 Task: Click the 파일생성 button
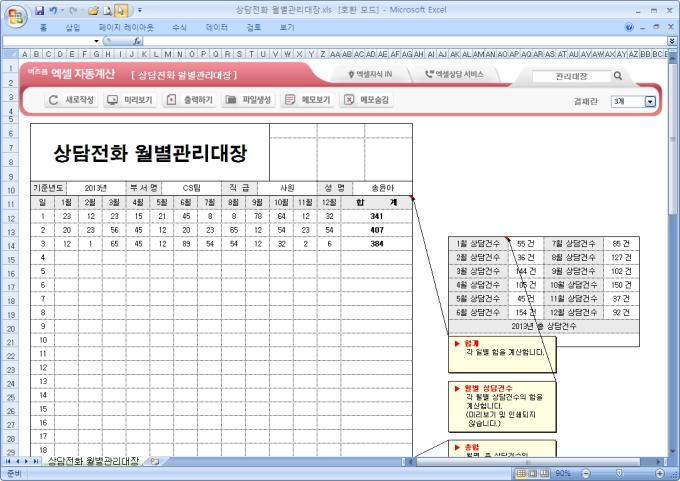248,100
